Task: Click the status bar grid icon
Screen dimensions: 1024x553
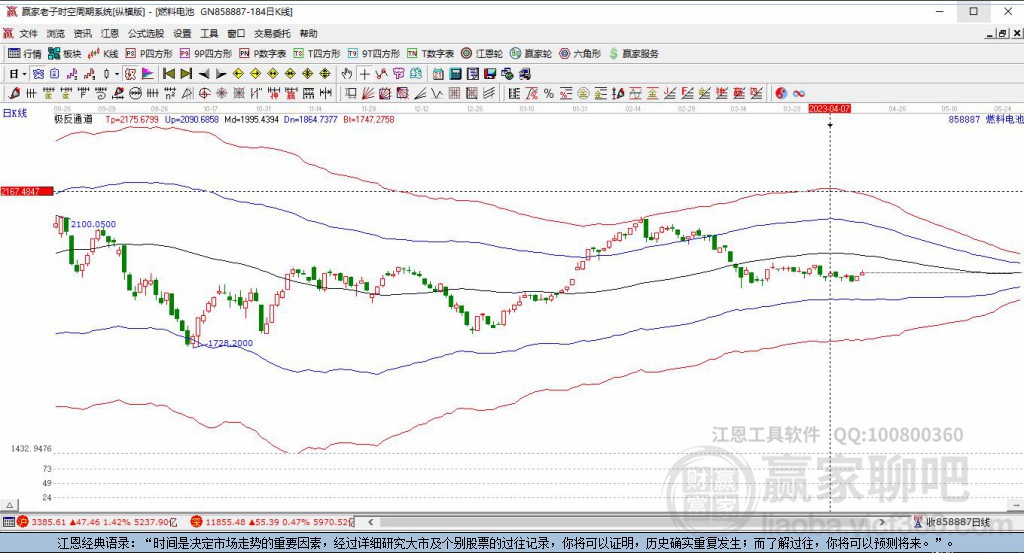Action: pyautogui.click(x=8, y=522)
